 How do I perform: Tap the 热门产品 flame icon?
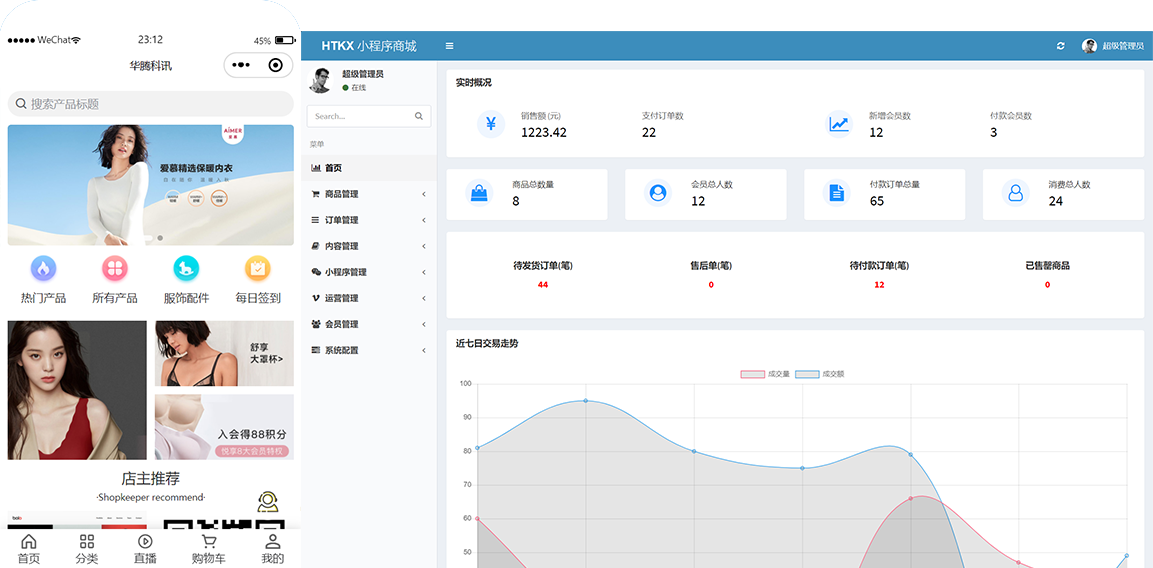click(x=43, y=268)
